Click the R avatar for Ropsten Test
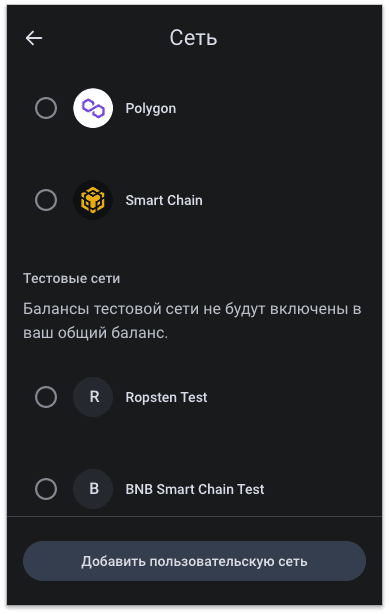This screenshot has height=614, width=389. coord(93,397)
